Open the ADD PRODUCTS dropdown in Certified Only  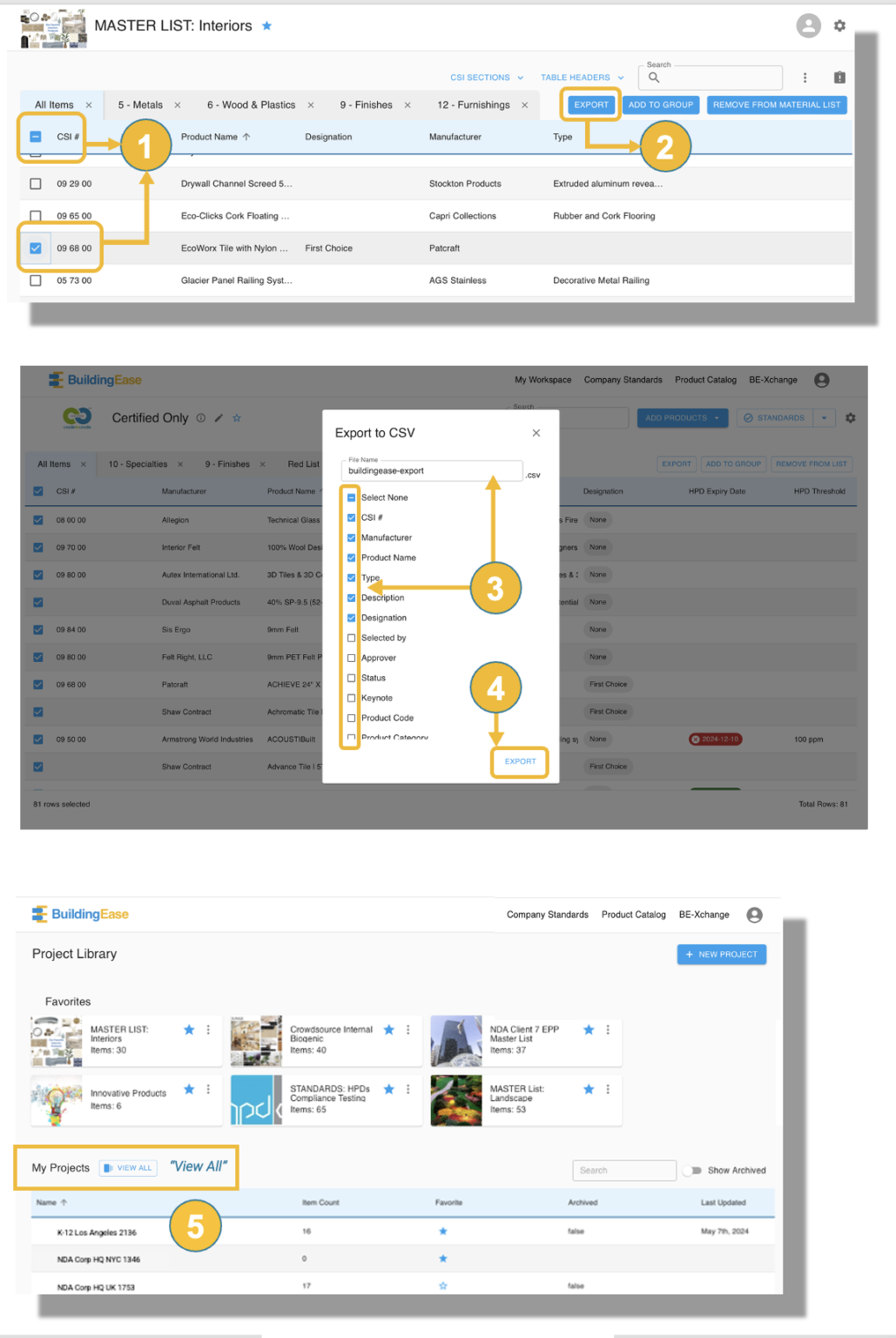coord(683,418)
